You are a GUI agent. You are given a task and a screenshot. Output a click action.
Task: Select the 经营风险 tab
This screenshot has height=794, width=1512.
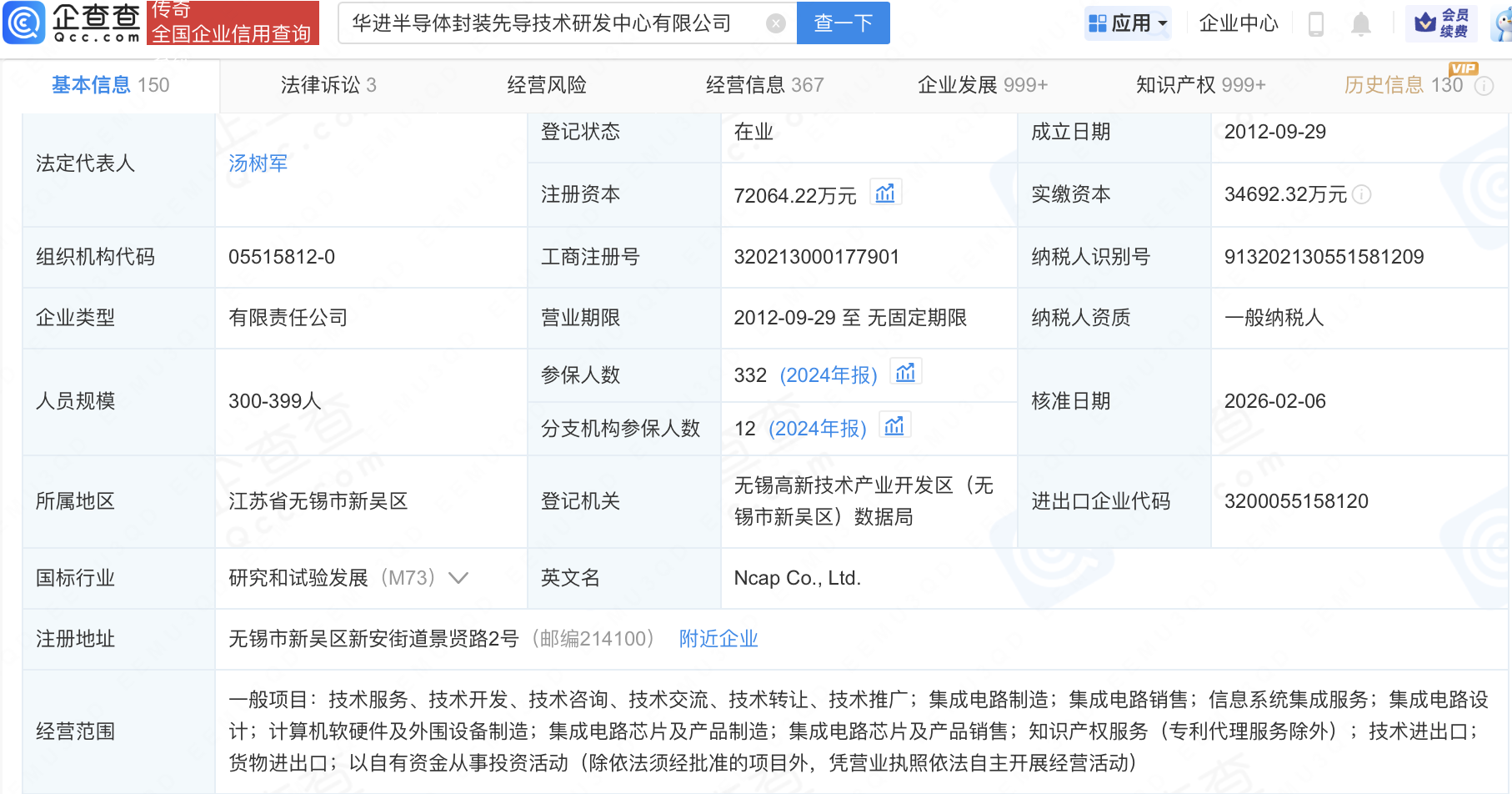[x=547, y=85]
